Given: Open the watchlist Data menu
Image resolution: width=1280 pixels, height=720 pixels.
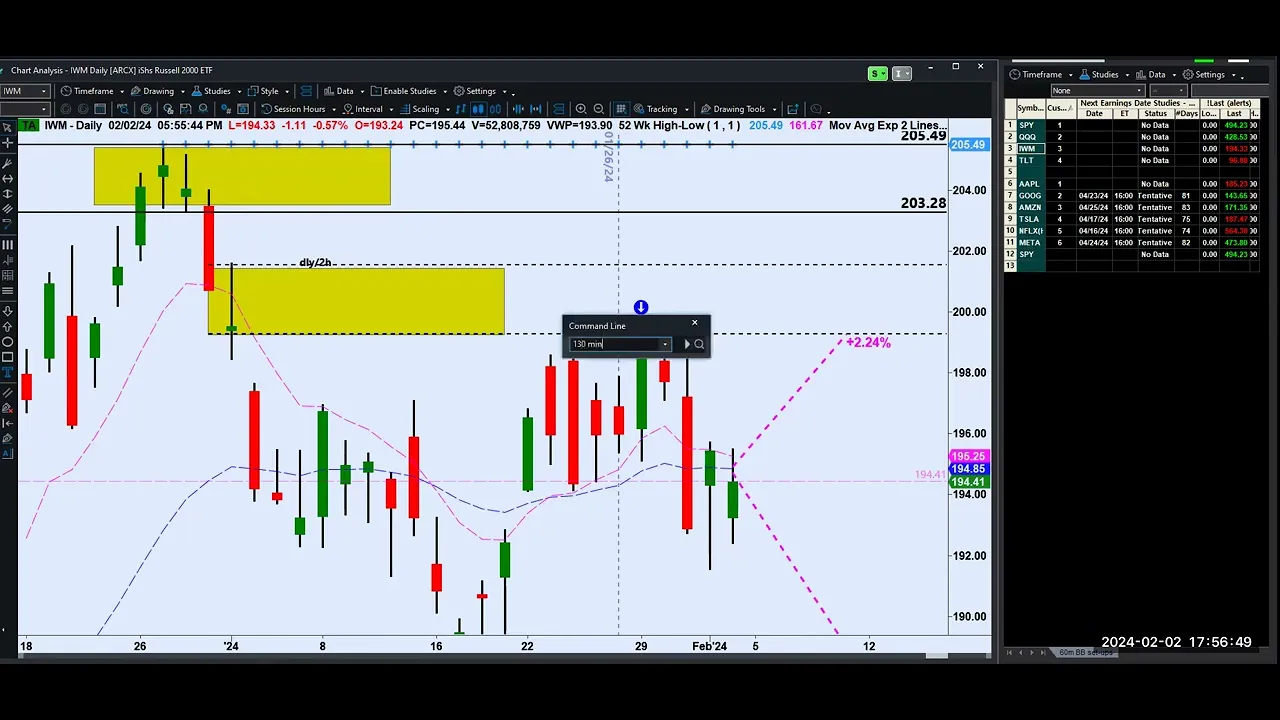Looking at the screenshot, I should click(1157, 74).
